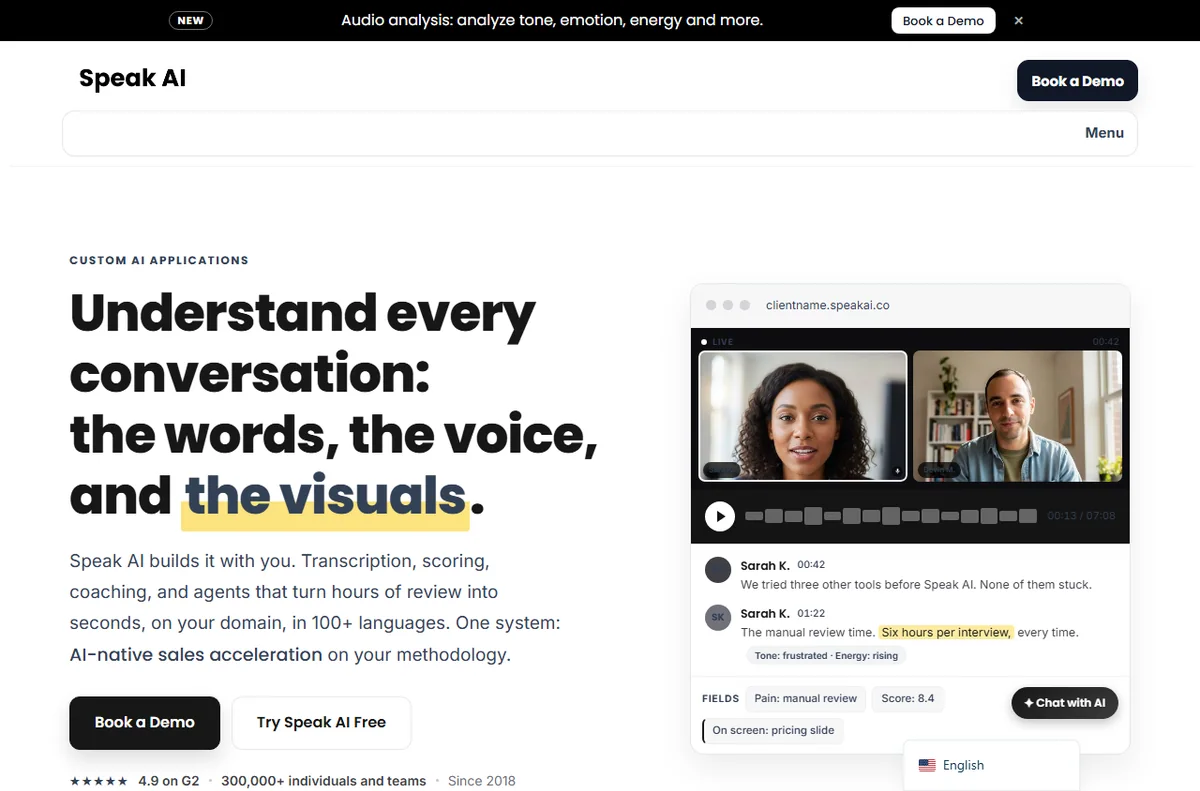Click the audio waveform progress bar
1200x791 pixels.
point(891,516)
